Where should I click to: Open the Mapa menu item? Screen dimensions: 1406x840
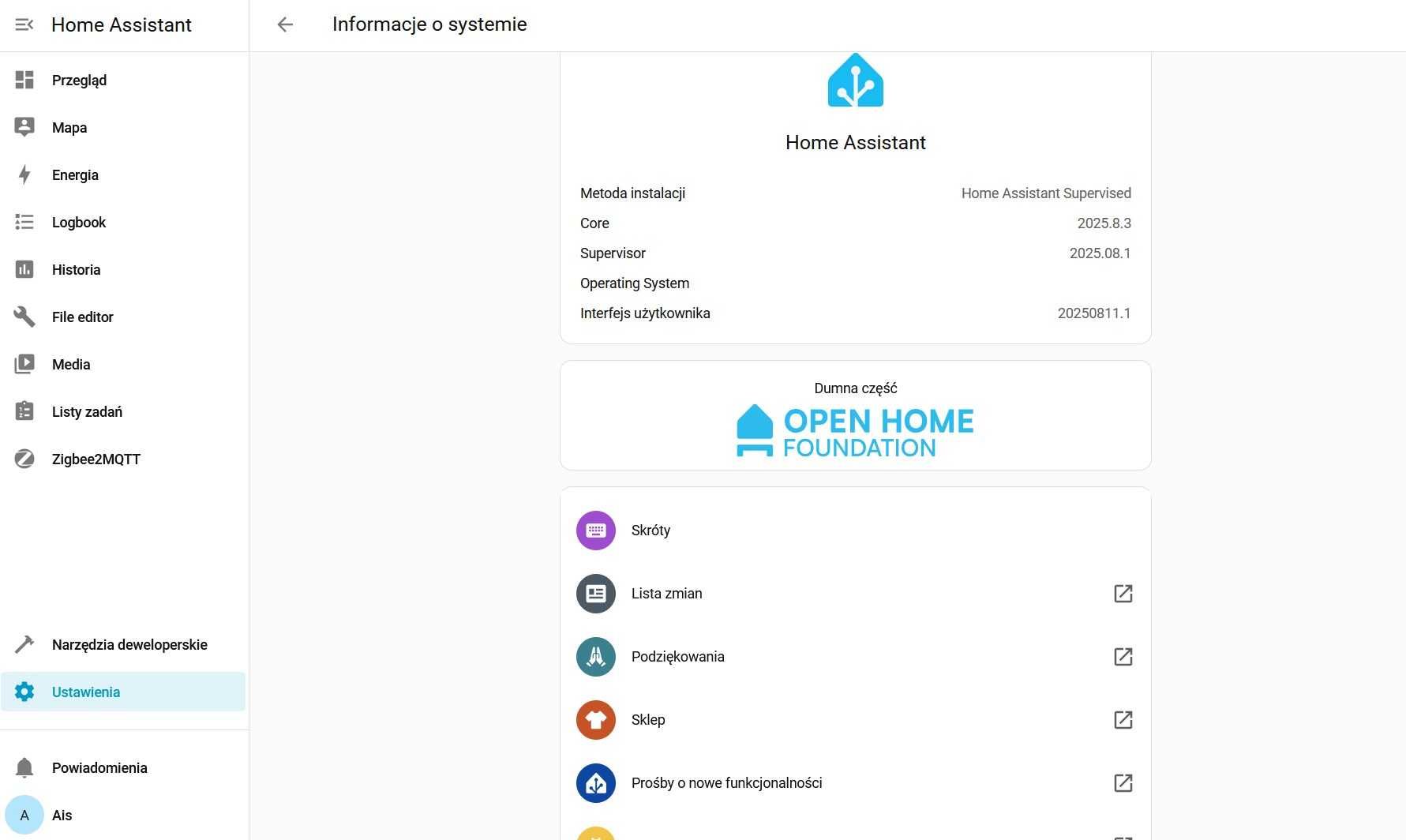tap(123, 127)
